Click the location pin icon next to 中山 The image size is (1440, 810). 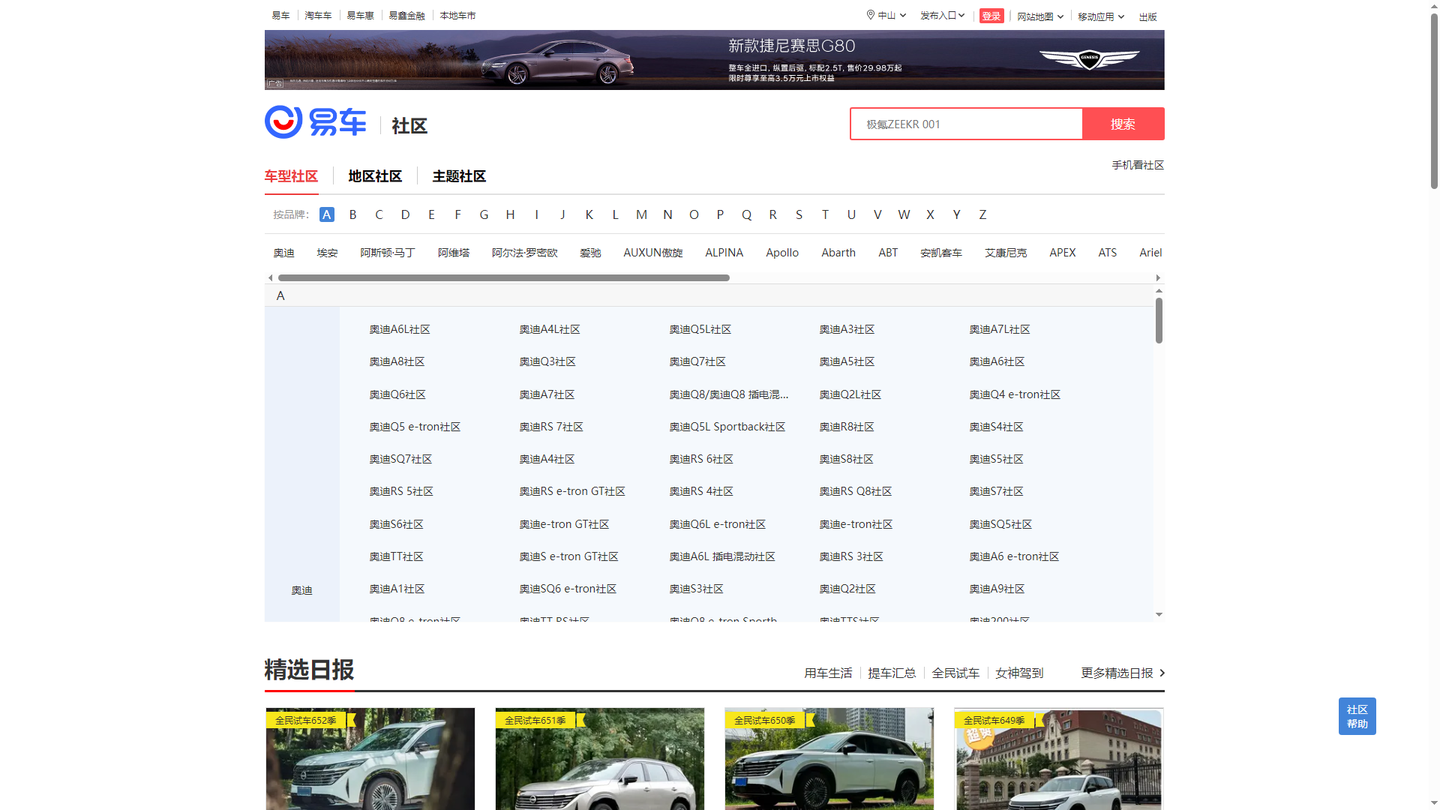click(x=870, y=15)
